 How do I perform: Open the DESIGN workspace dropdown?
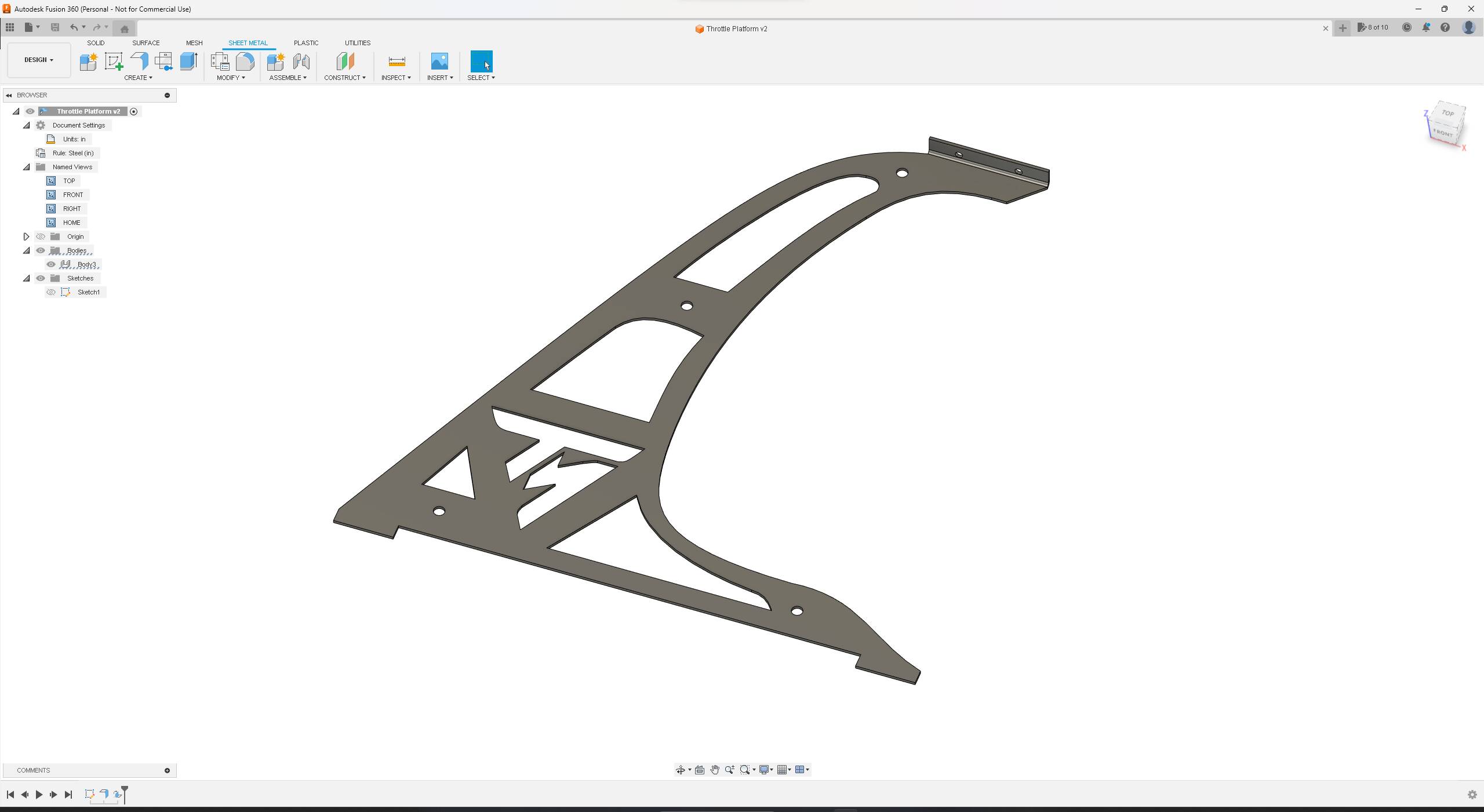[x=39, y=60]
